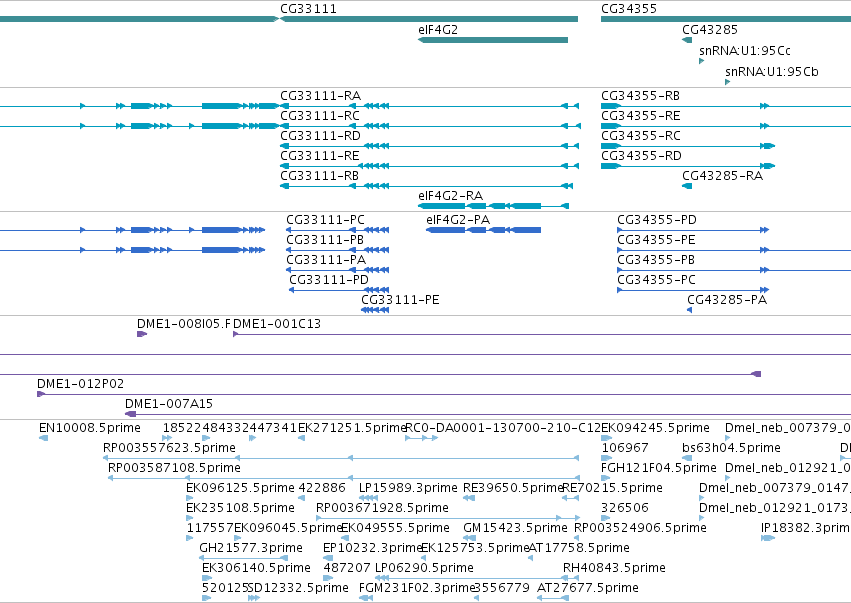Click EST RP003671928.5prime
The image size is (851, 603).
point(382,509)
